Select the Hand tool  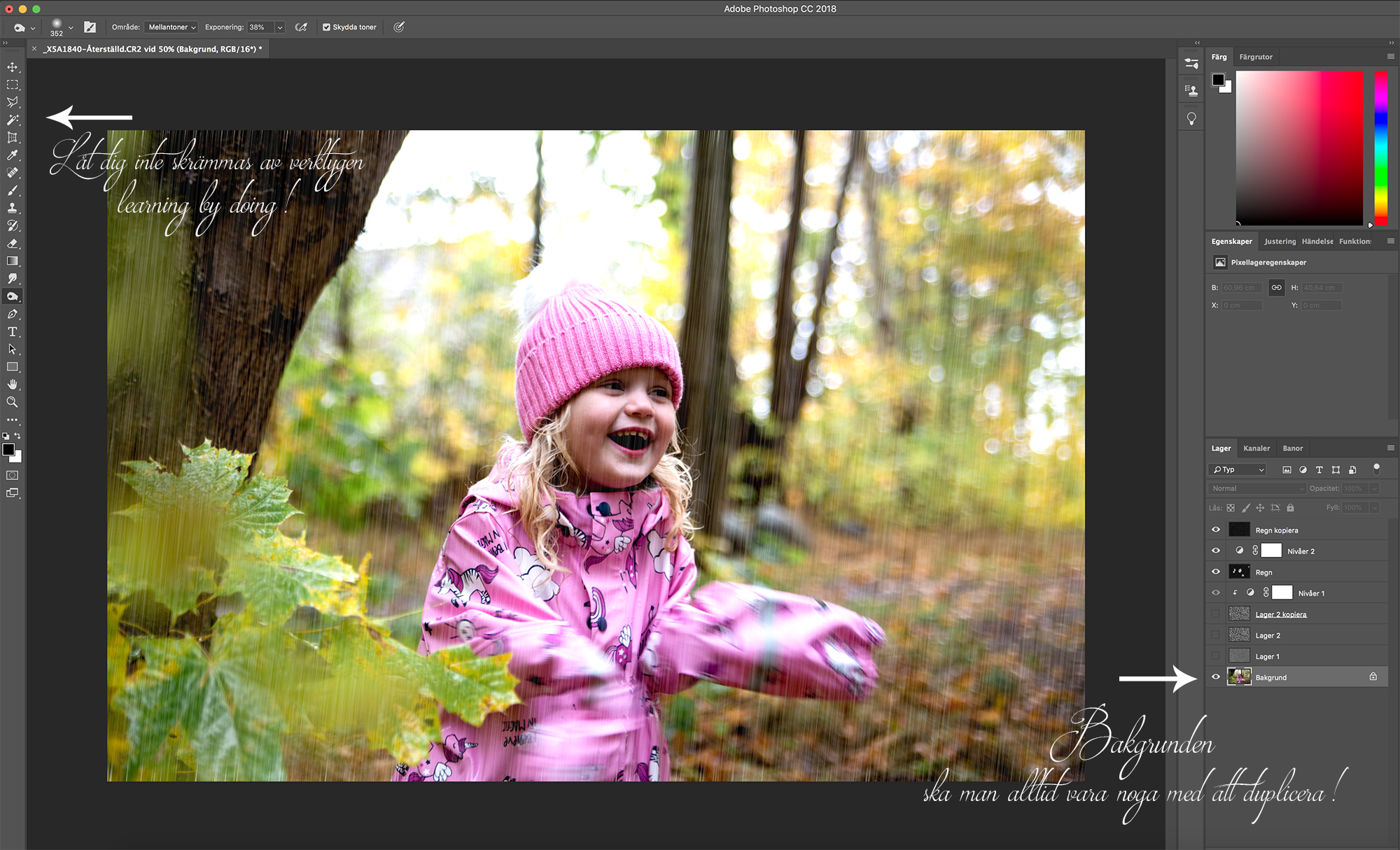tap(13, 385)
